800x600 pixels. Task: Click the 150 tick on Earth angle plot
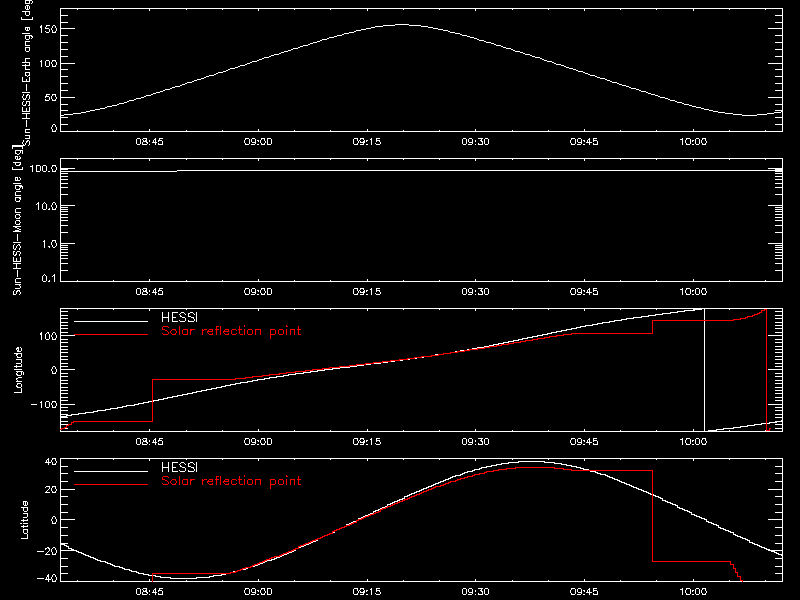tap(50, 29)
